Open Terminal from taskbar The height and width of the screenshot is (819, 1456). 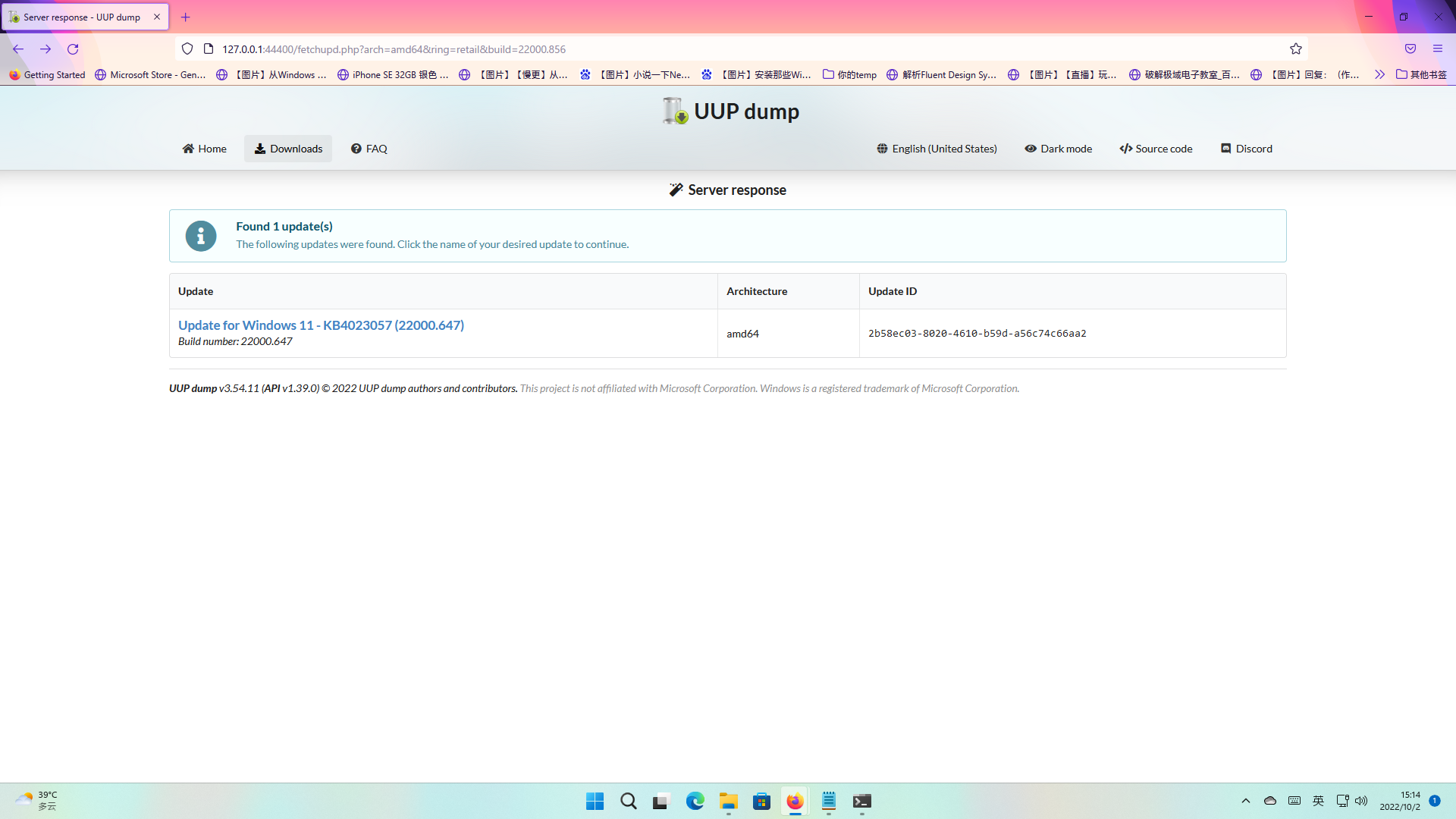coord(862,801)
